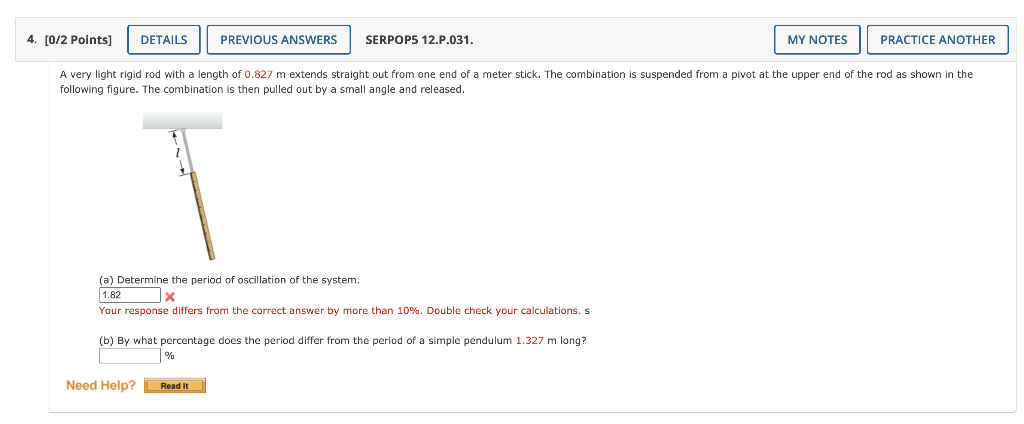Click the part (a) question text
The image size is (1024, 424).
(x=229, y=280)
